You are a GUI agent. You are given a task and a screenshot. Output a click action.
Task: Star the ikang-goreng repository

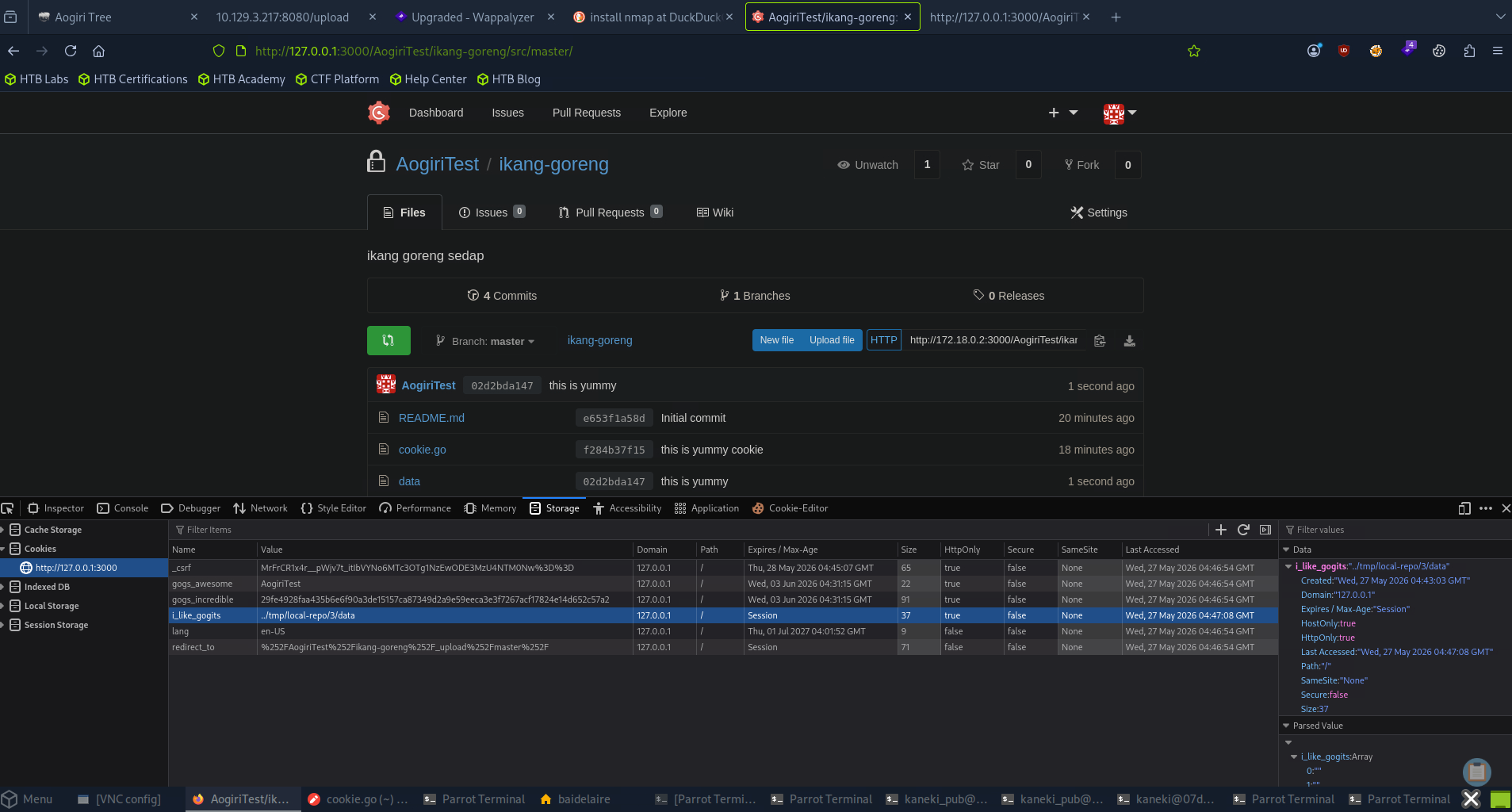click(981, 165)
